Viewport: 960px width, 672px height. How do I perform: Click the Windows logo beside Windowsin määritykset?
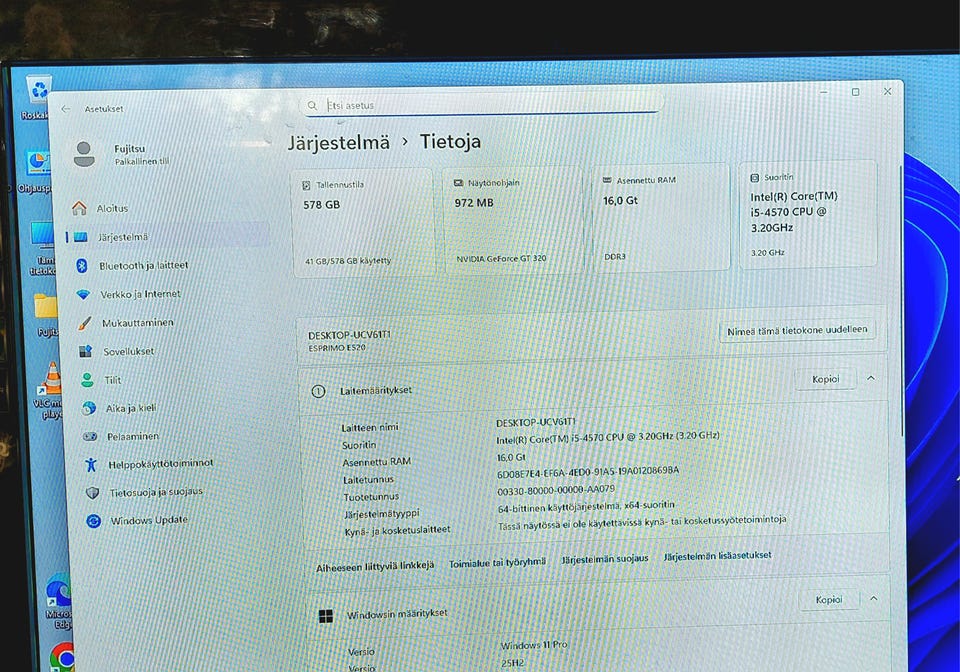pos(326,616)
